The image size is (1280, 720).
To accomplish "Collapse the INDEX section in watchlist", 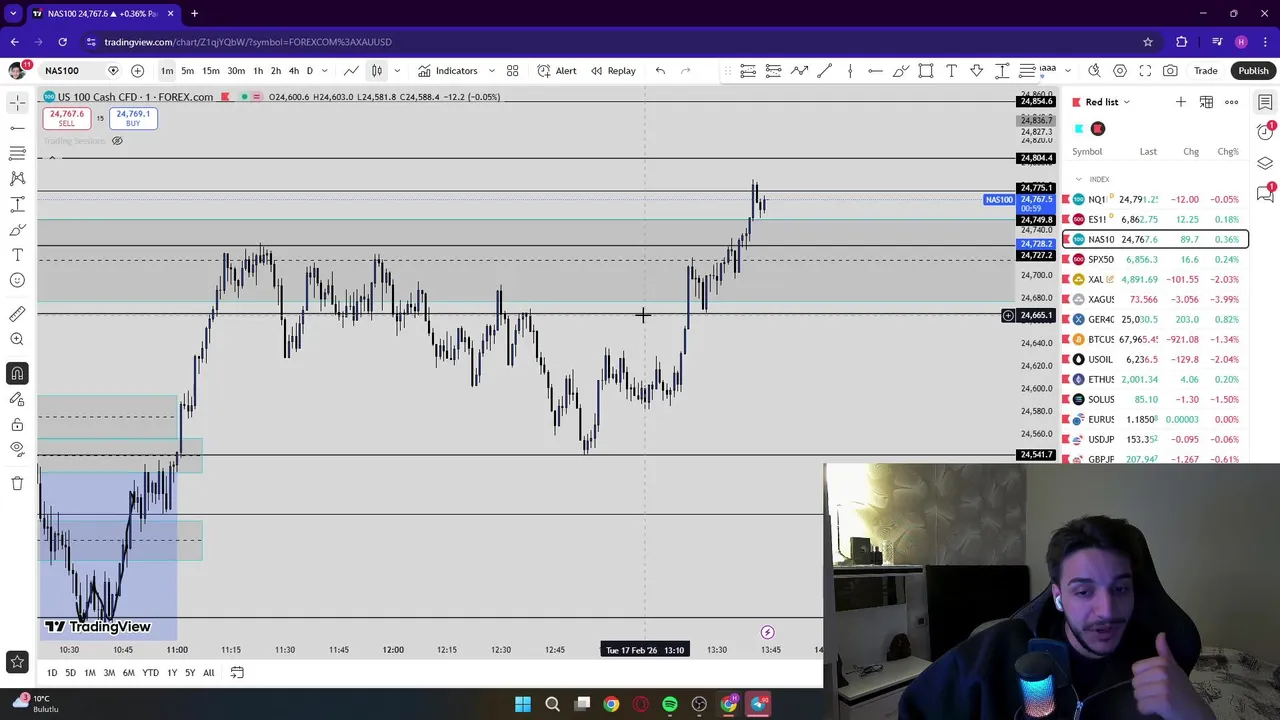I will click(x=1078, y=179).
